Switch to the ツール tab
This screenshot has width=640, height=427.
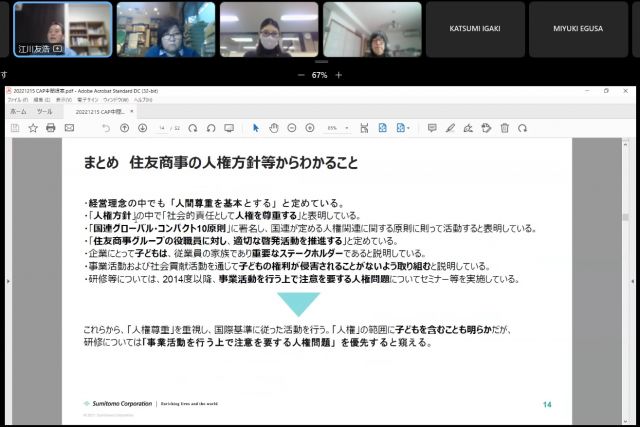click(45, 112)
